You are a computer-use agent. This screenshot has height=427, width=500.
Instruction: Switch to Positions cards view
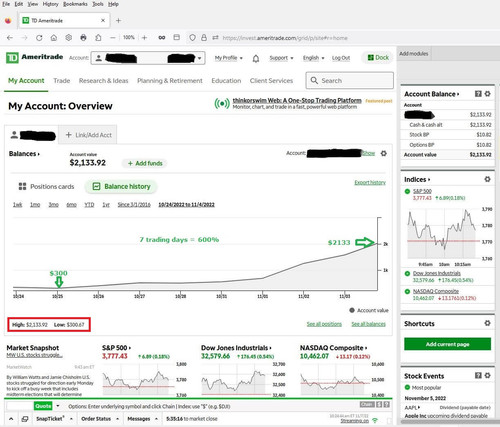pyautogui.click(x=46, y=186)
